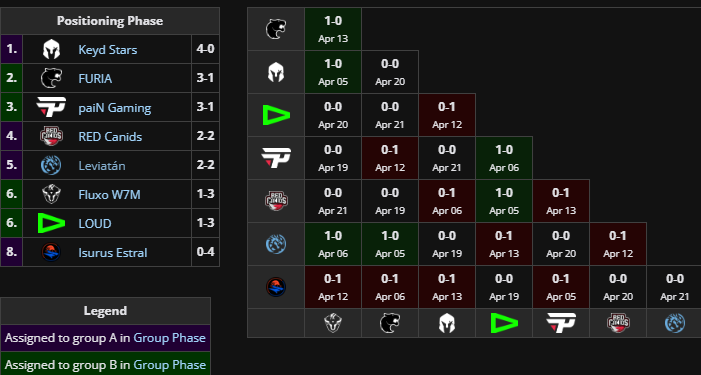
Task: Click the FURIA panther logo in standings
Action: click(x=51, y=78)
